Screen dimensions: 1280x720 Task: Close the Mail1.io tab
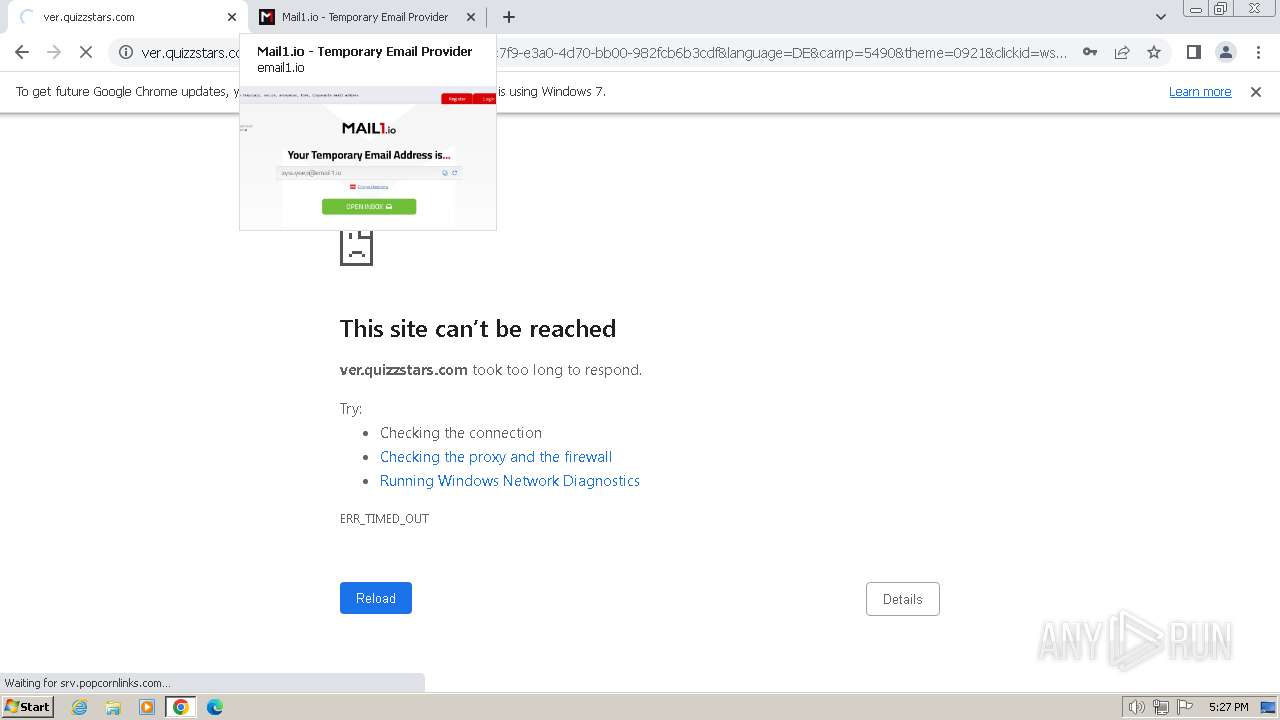pos(471,17)
